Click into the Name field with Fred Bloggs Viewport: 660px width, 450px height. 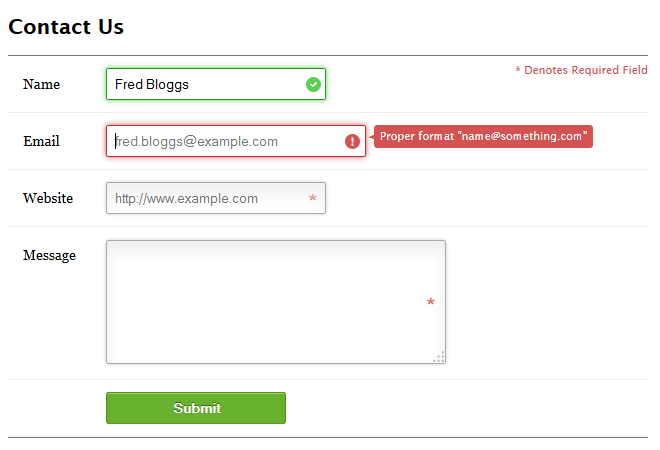(x=216, y=84)
